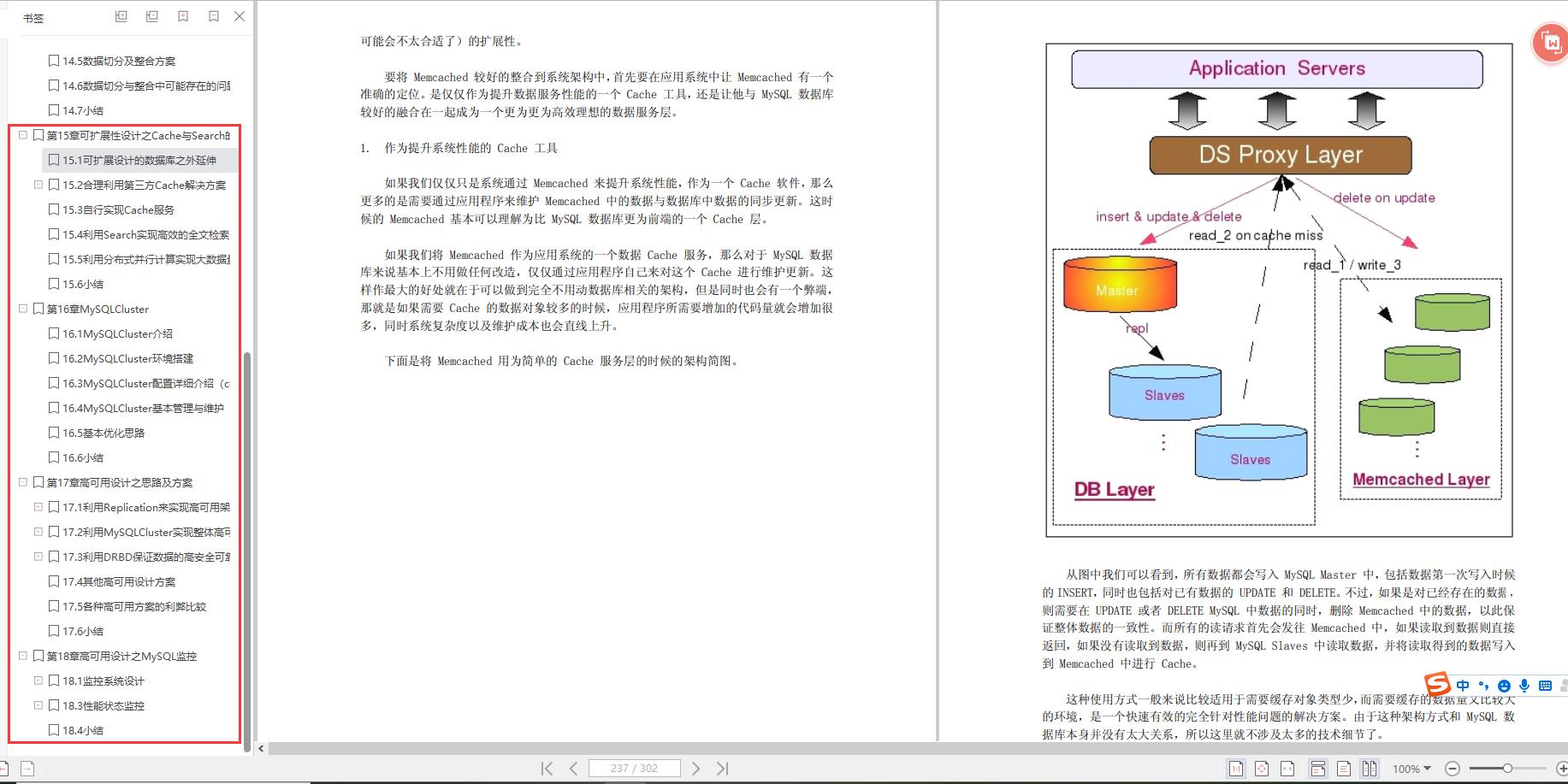The width and height of the screenshot is (1568, 784).
Task: Click the red PDF-to-Word convert floating button
Action: click(1550, 42)
